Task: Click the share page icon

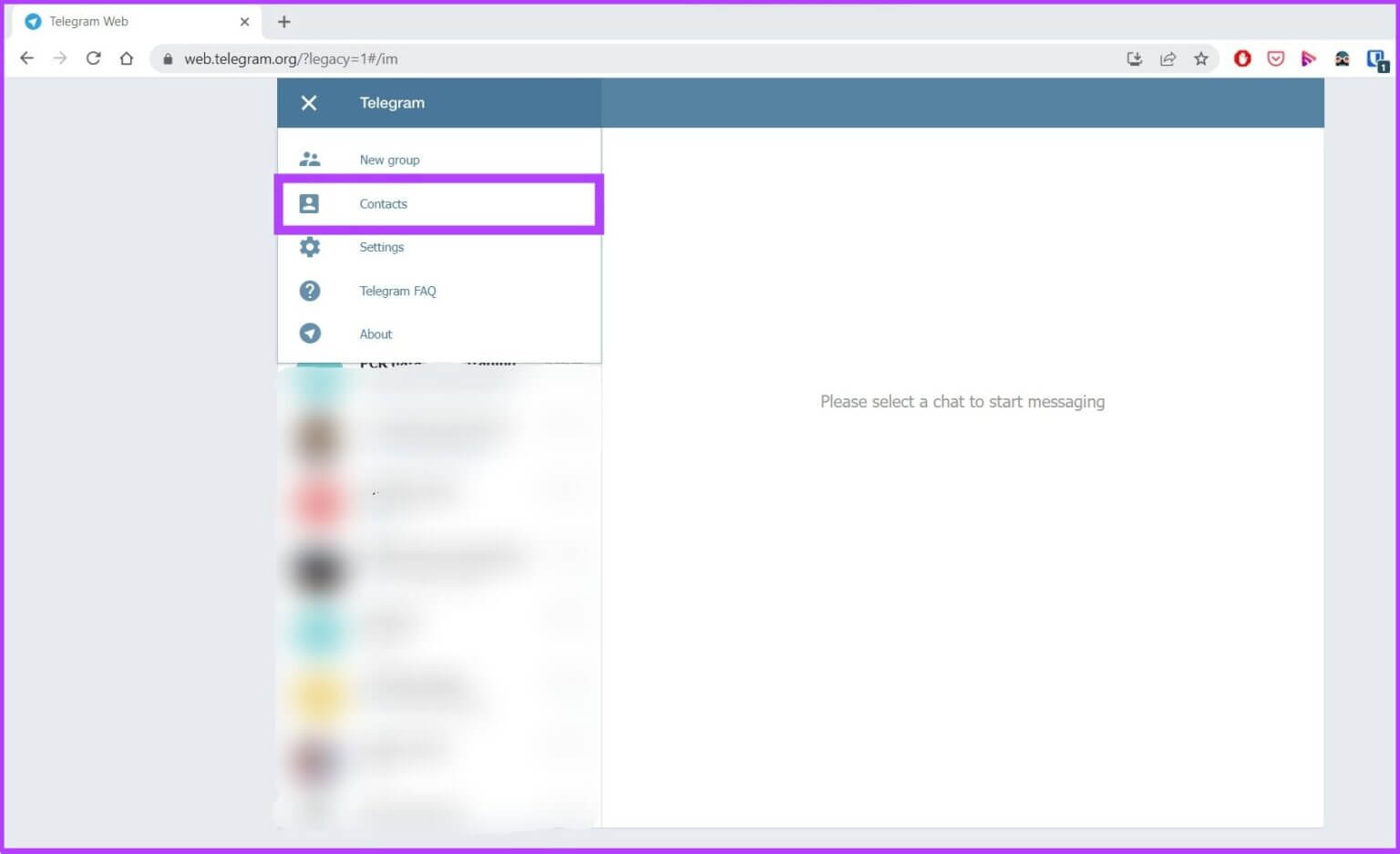Action: [1168, 58]
